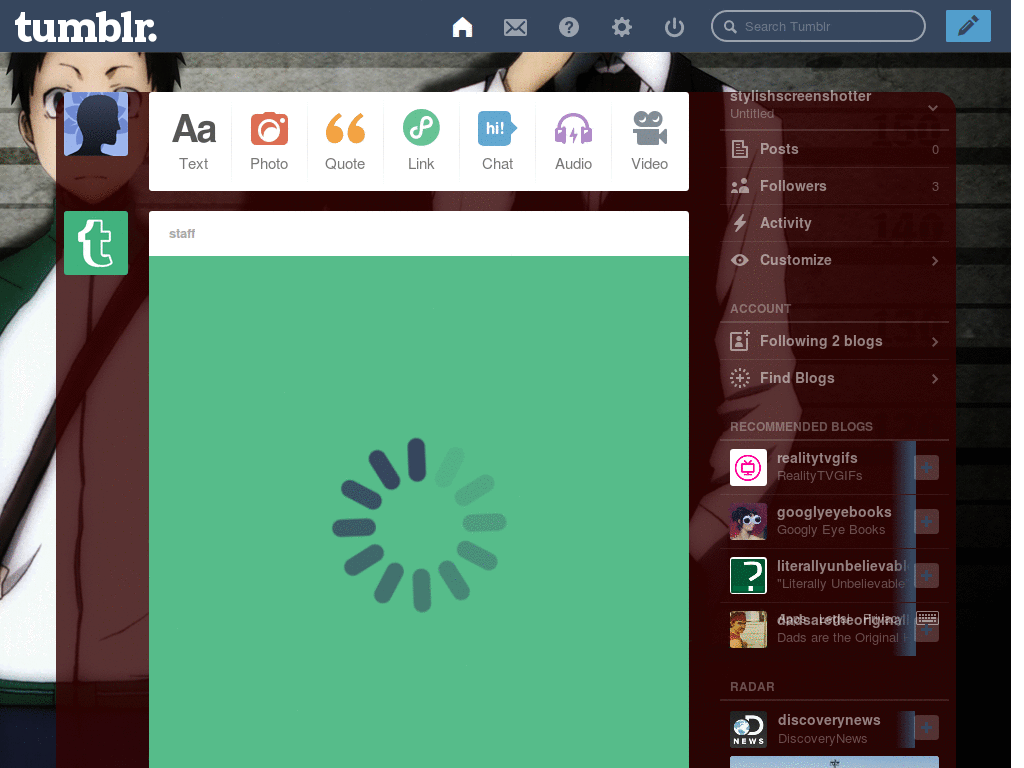Click the Following 2 blogs chevron
The image size is (1024, 768).
point(935,342)
